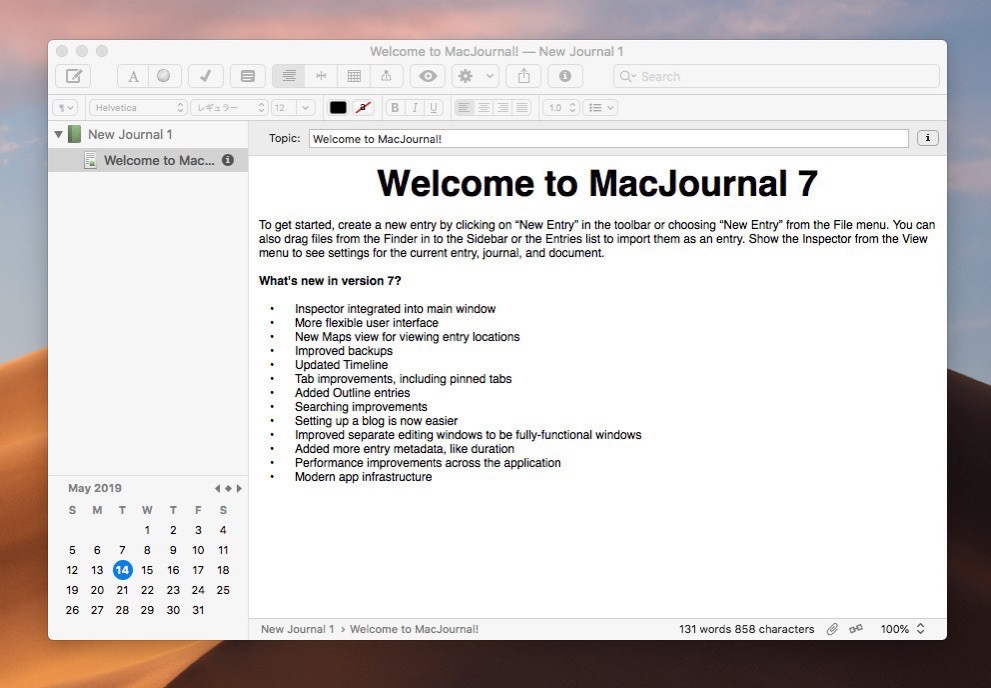Click the checkmark icon in the toolbar
Image resolution: width=991 pixels, height=688 pixels.
click(x=205, y=76)
